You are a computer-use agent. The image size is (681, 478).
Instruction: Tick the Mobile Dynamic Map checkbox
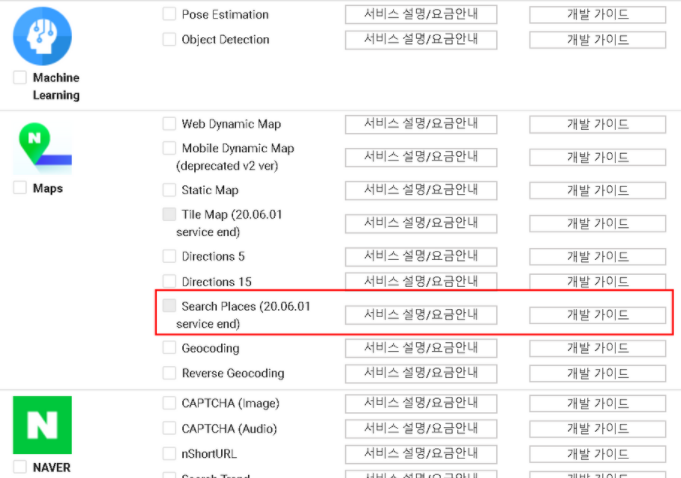(x=169, y=148)
